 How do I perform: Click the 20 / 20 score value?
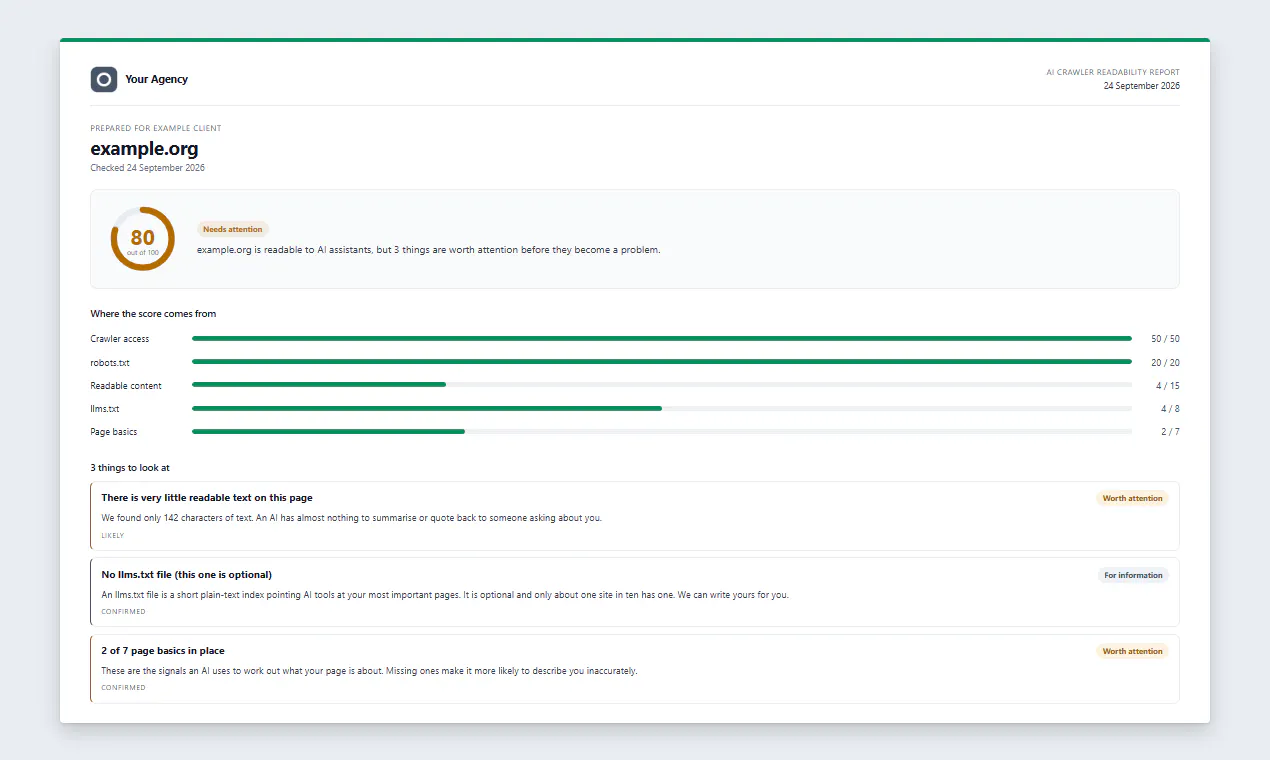point(1165,363)
